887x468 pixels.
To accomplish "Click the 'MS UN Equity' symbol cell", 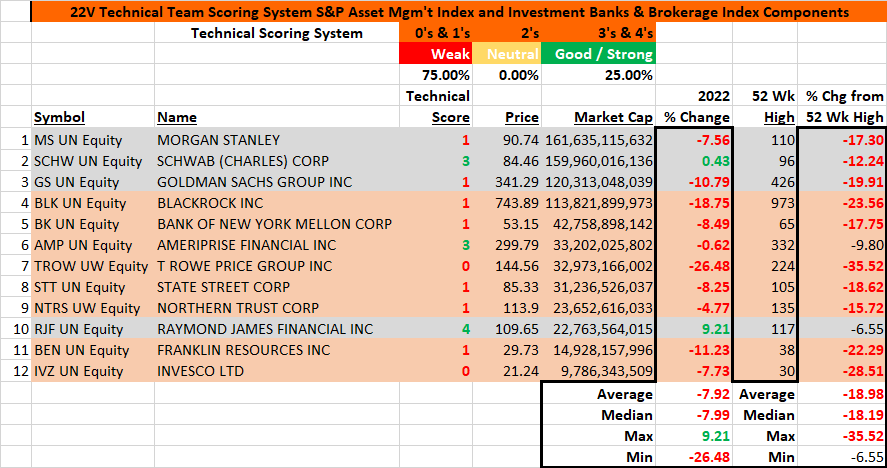I will pyautogui.click(x=93, y=139).
